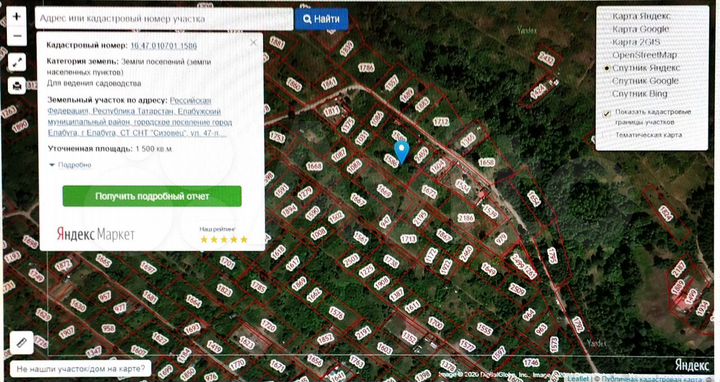This screenshot has width=720, height=382.
Task: Click parcel label 1907
Action: pos(67,331)
